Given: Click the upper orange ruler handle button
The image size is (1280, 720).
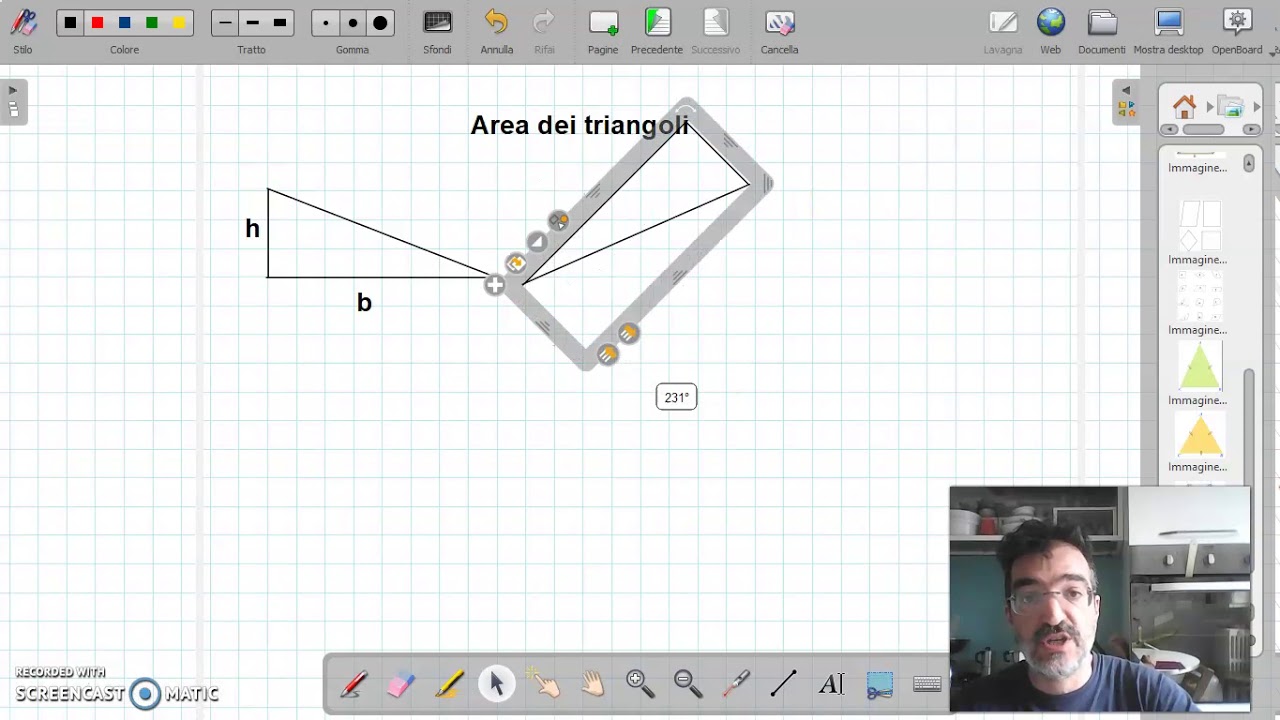Looking at the screenshot, I should [628, 333].
